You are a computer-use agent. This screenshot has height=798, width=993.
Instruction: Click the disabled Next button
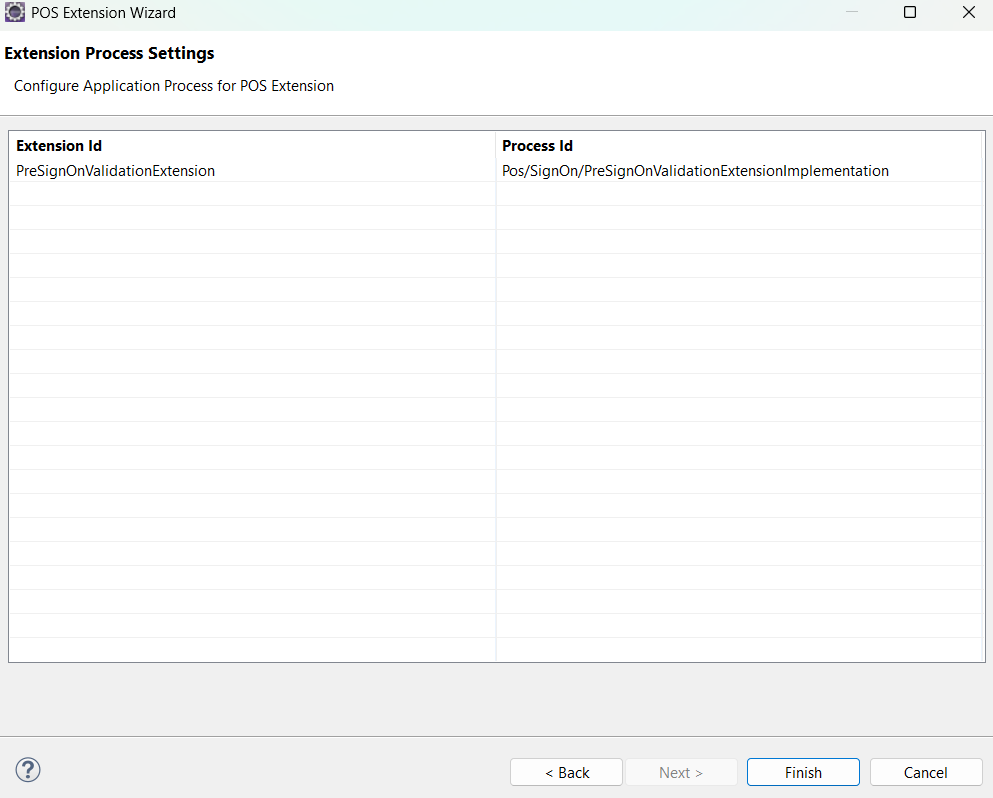point(681,771)
